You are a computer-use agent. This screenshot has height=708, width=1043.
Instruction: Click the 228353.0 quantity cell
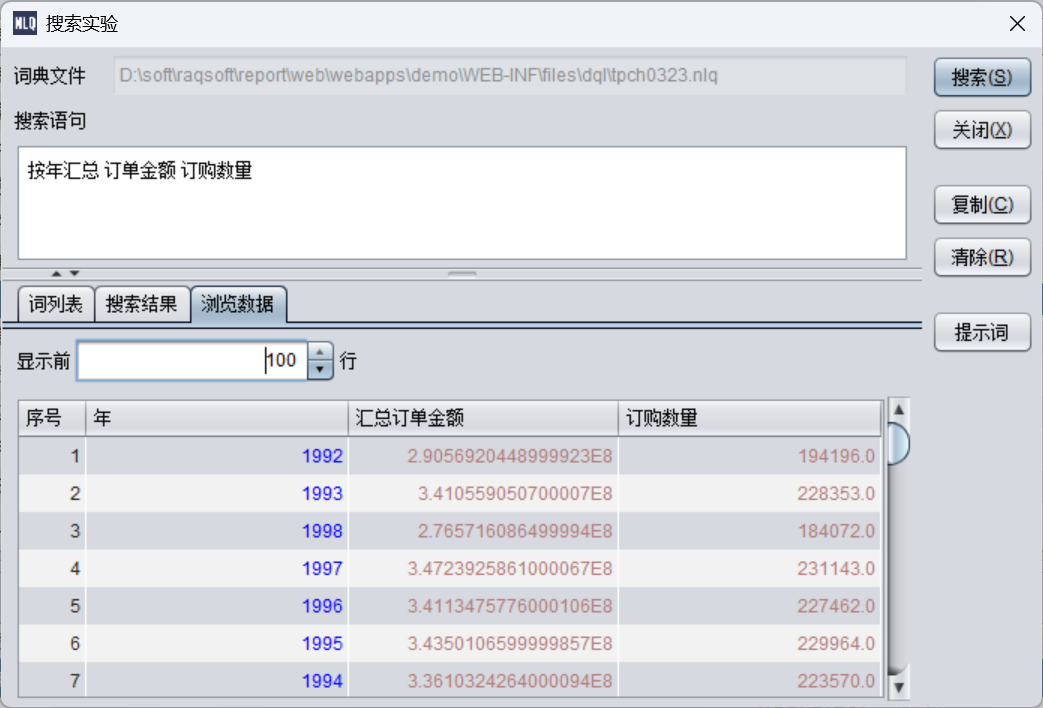click(750, 493)
